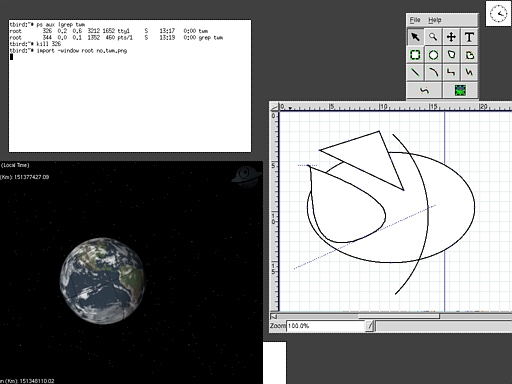Select the Scroll move tool
The height and width of the screenshot is (384, 512).
451,37
